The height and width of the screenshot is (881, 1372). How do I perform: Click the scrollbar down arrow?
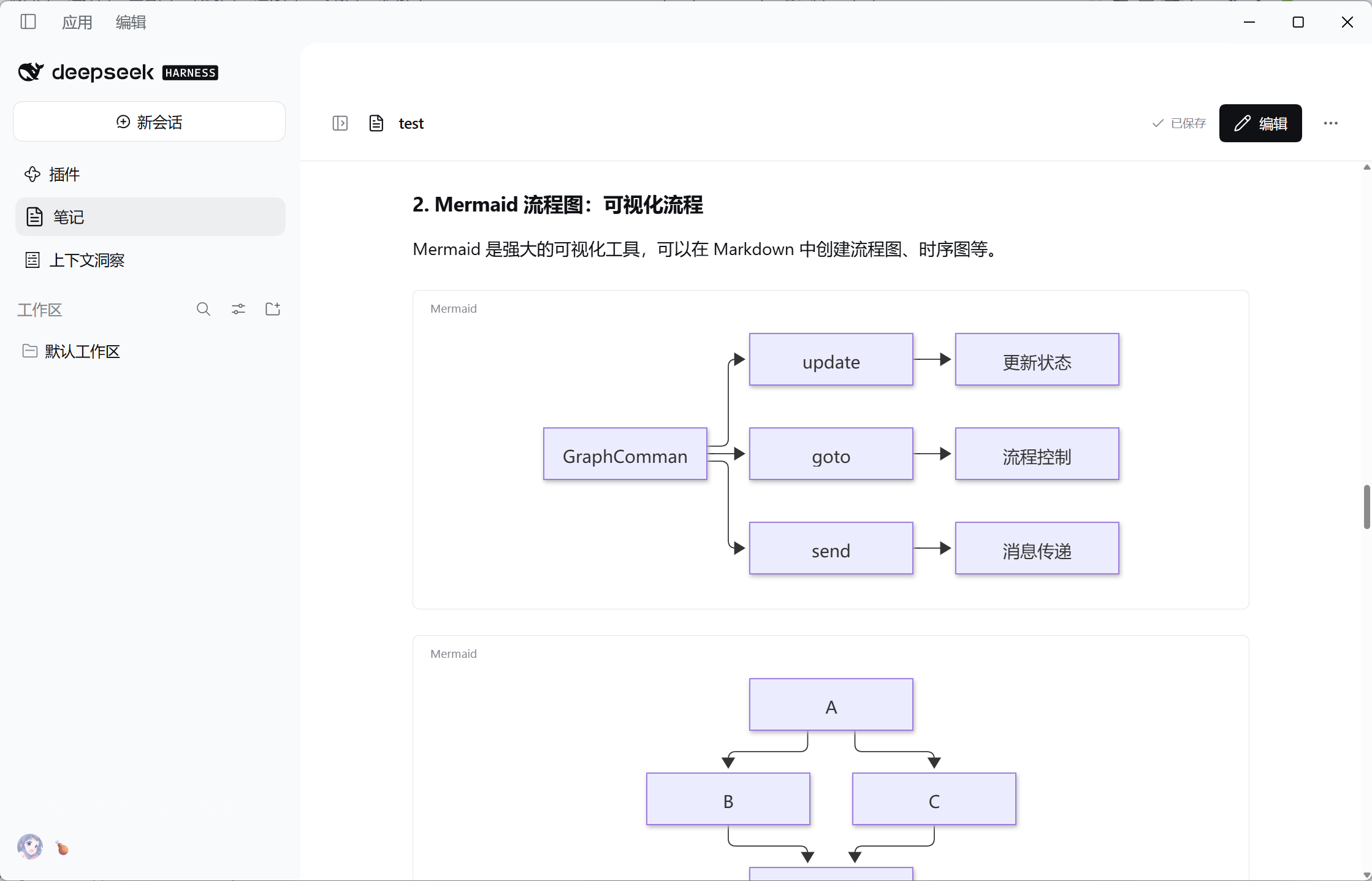[x=1366, y=875]
